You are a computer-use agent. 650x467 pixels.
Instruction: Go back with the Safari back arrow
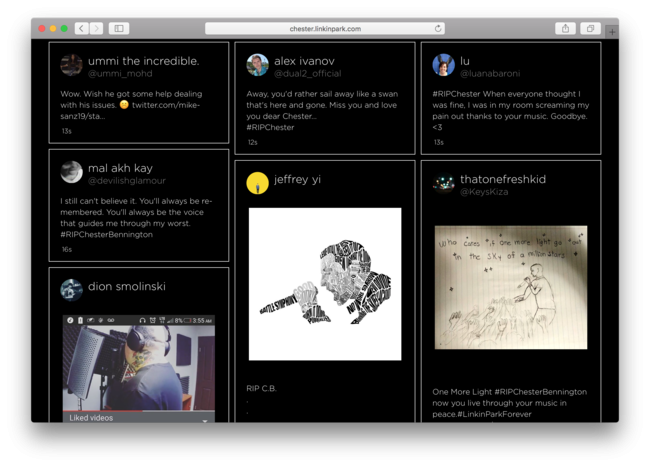click(x=82, y=29)
